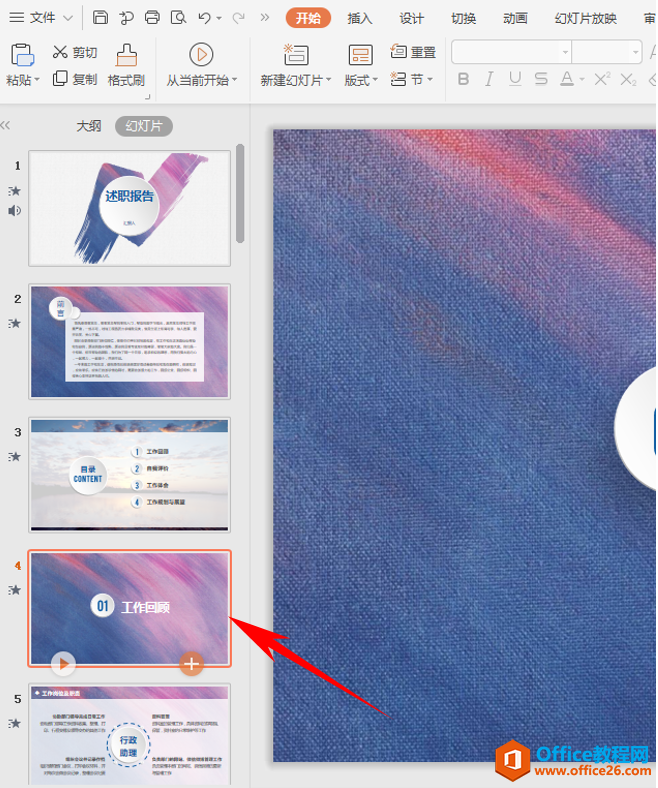Click the Print icon in quick toolbar
The height and width of the screenshot is (788, 658).
(152, 18)
